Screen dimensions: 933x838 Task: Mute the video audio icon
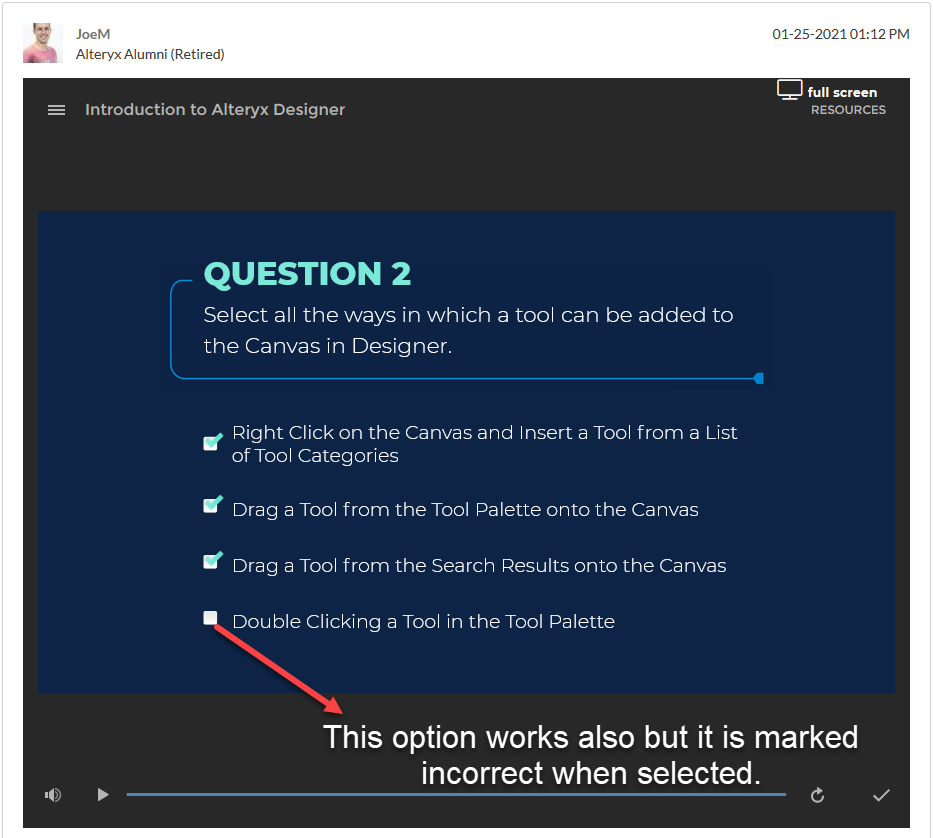pos(53,794)
